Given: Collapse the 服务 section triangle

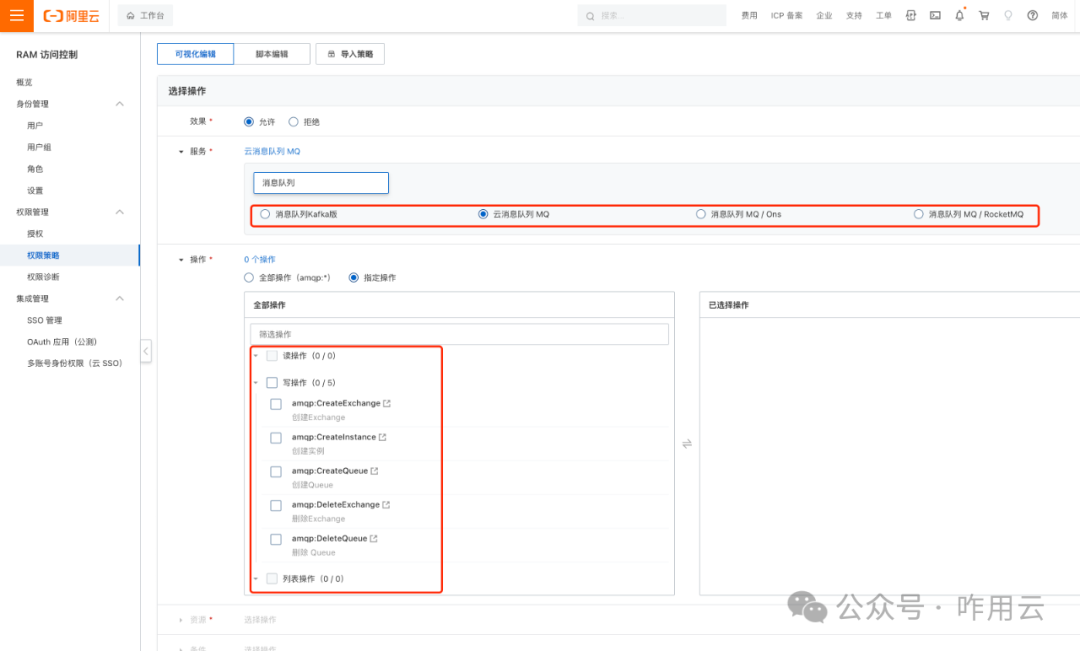Looking at the screenshot, I should (x=181, y=152).
